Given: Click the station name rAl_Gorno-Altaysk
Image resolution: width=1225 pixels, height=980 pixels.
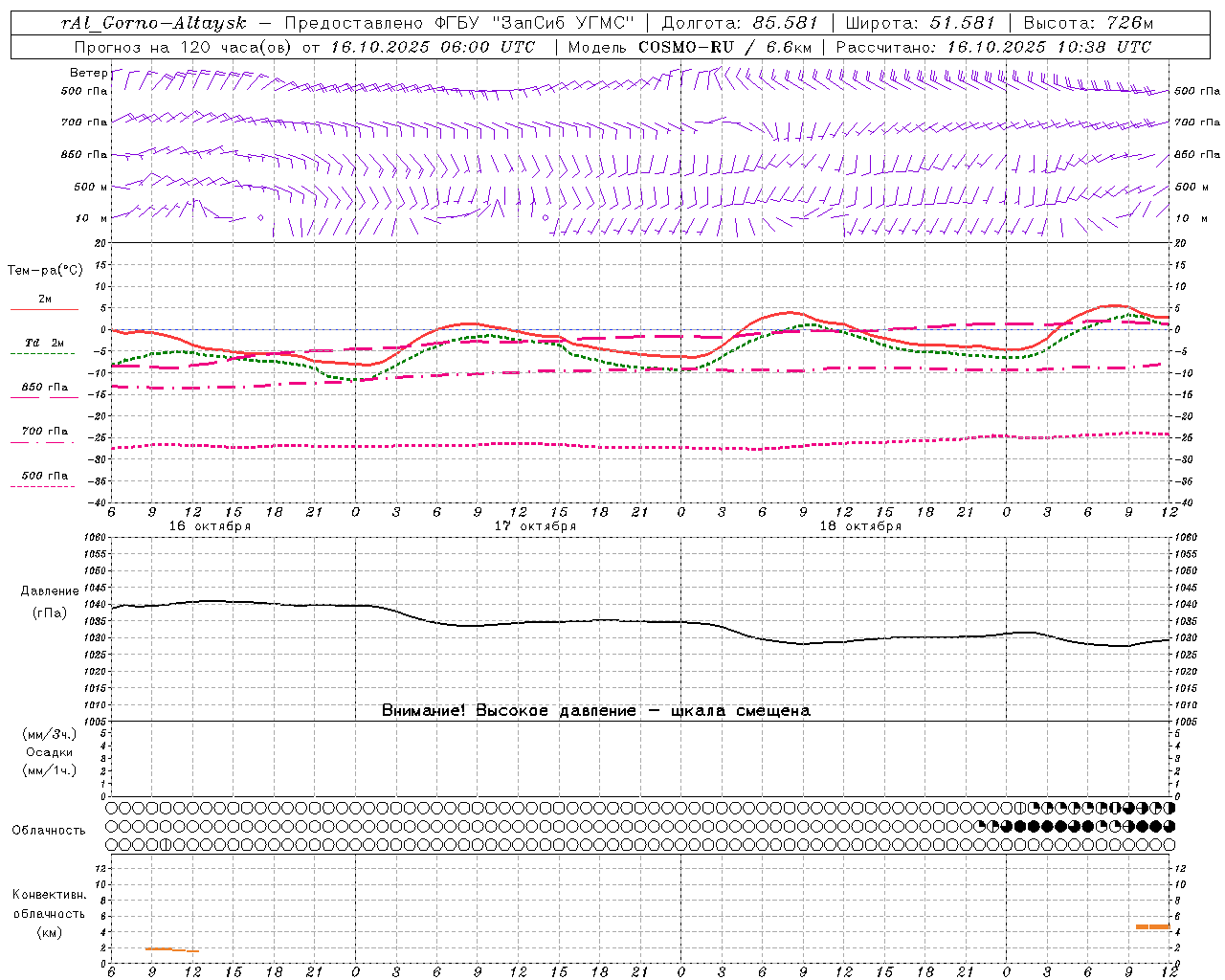Looking at the screenshot, I should coord(154,23).
